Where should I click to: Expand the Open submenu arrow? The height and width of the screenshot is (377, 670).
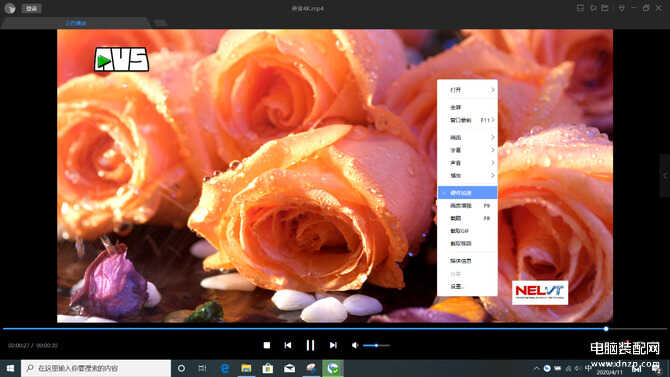492,90
